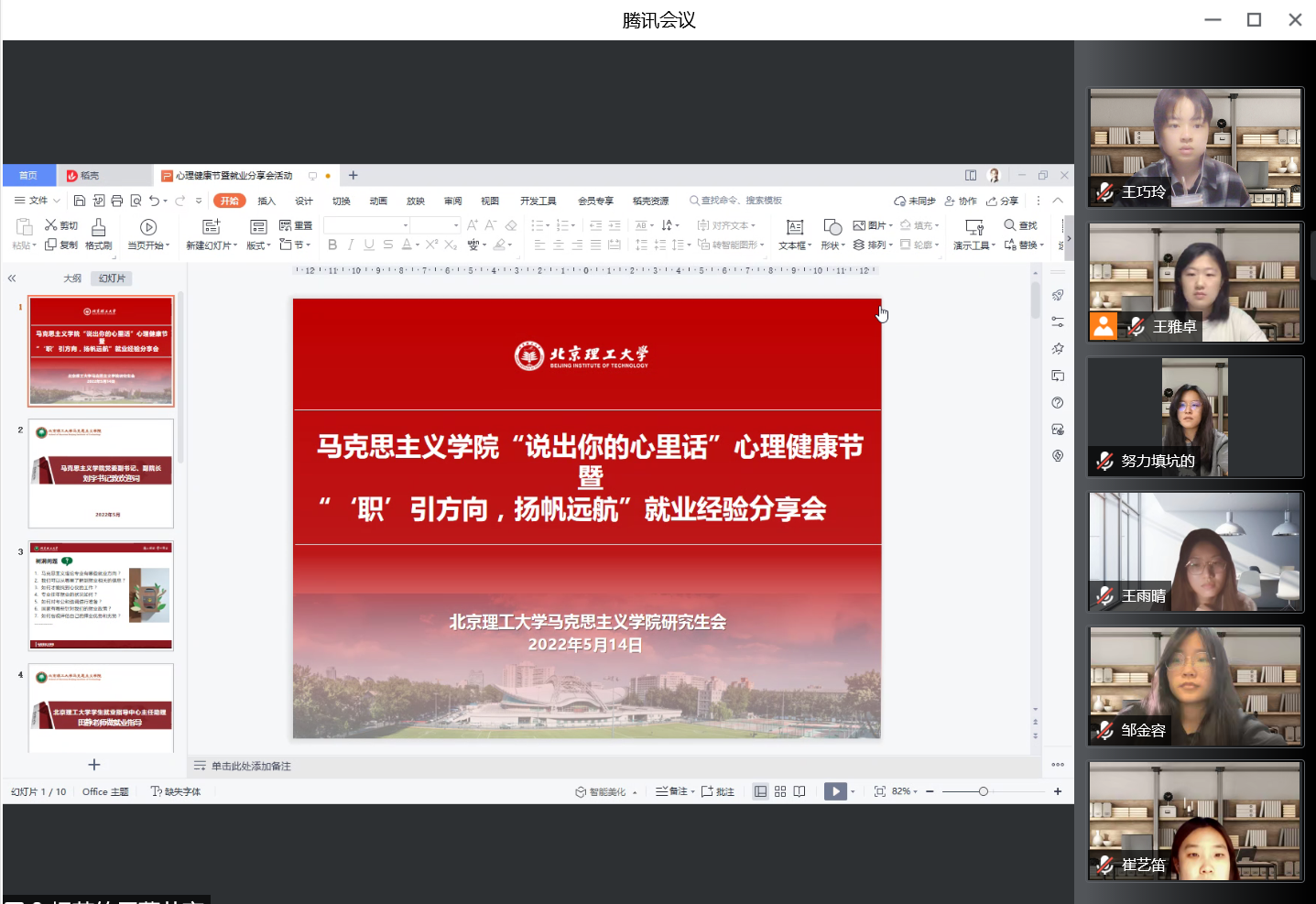1316x904 pixels.
Task: Click the 查找 (Find) icon
Action: click(1017, 224)
